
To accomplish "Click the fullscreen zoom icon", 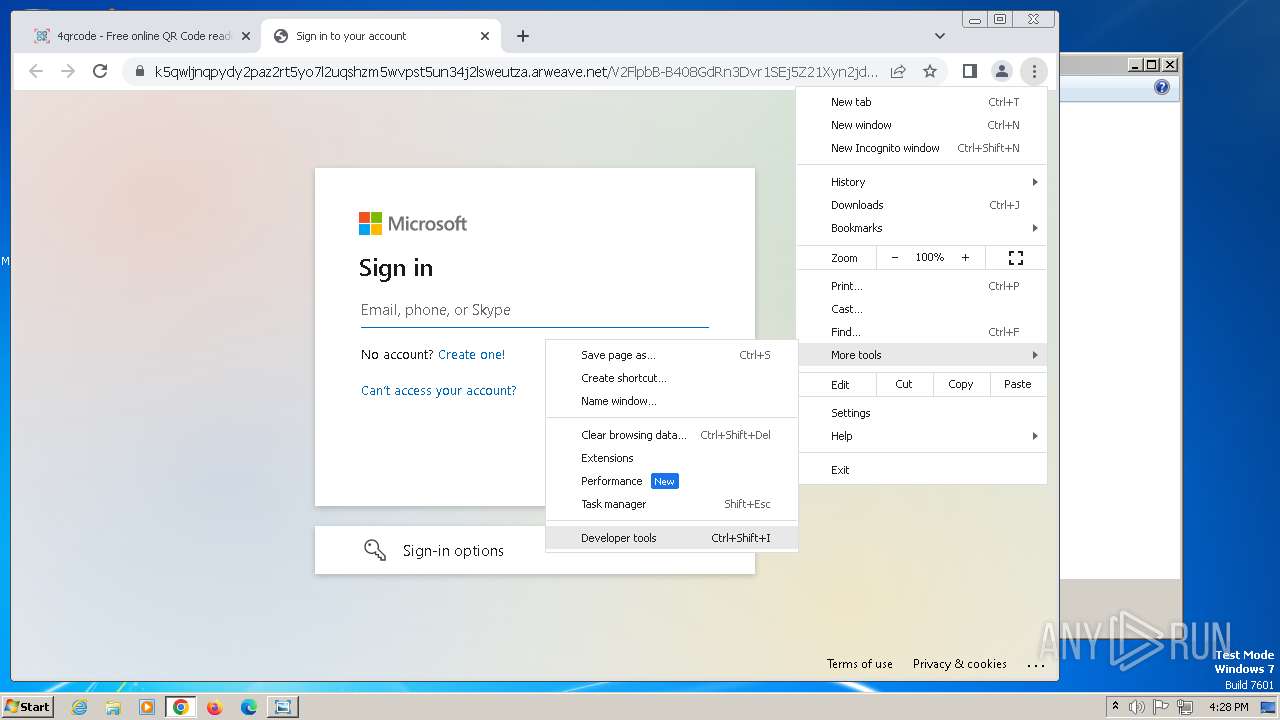I will (1016, 258).
